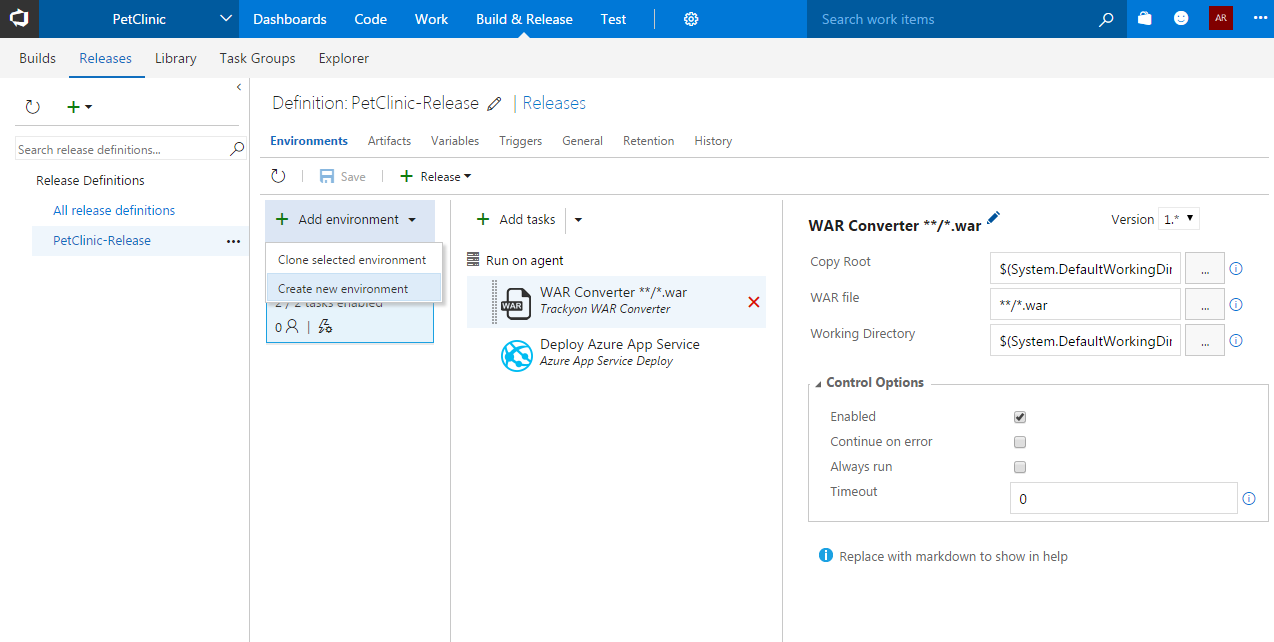Click into the Timeout input field

tap(1124, 498)
